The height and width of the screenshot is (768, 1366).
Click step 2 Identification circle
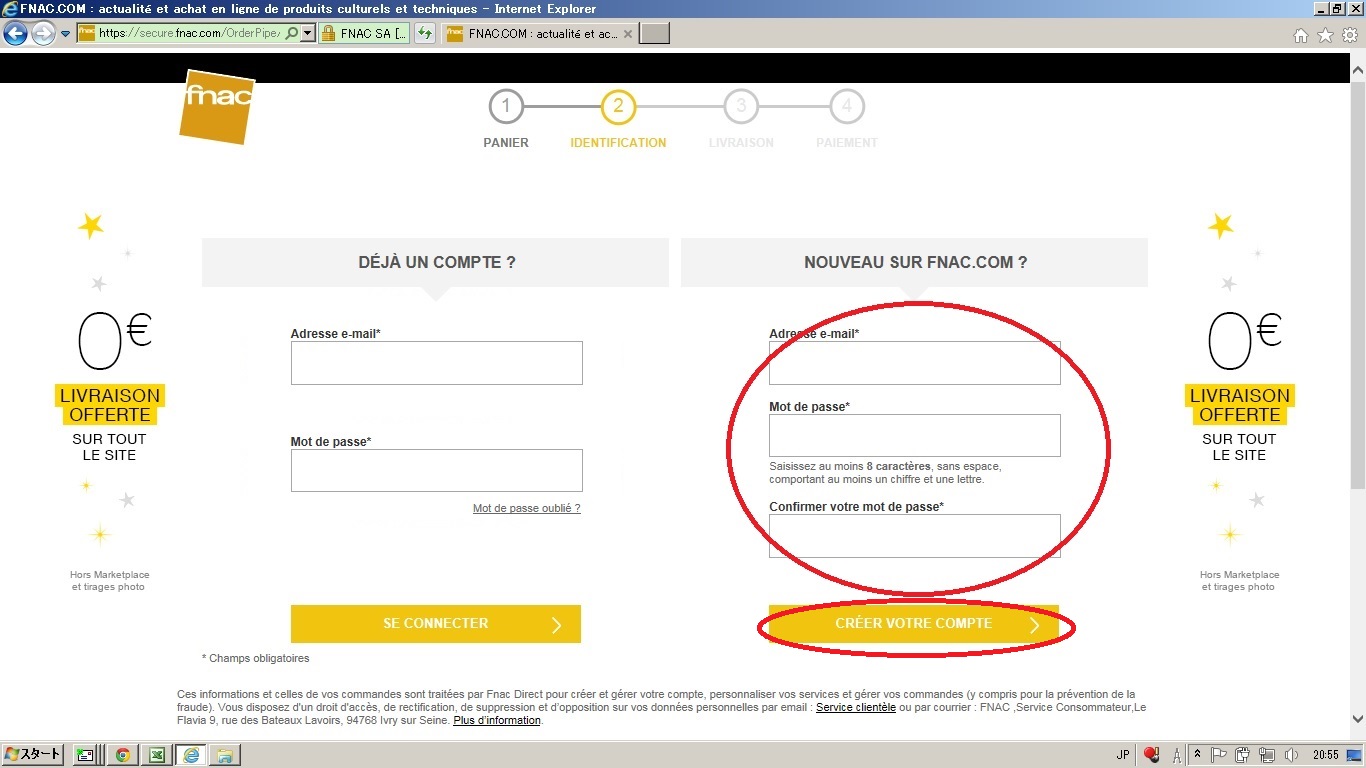(618, 106)
